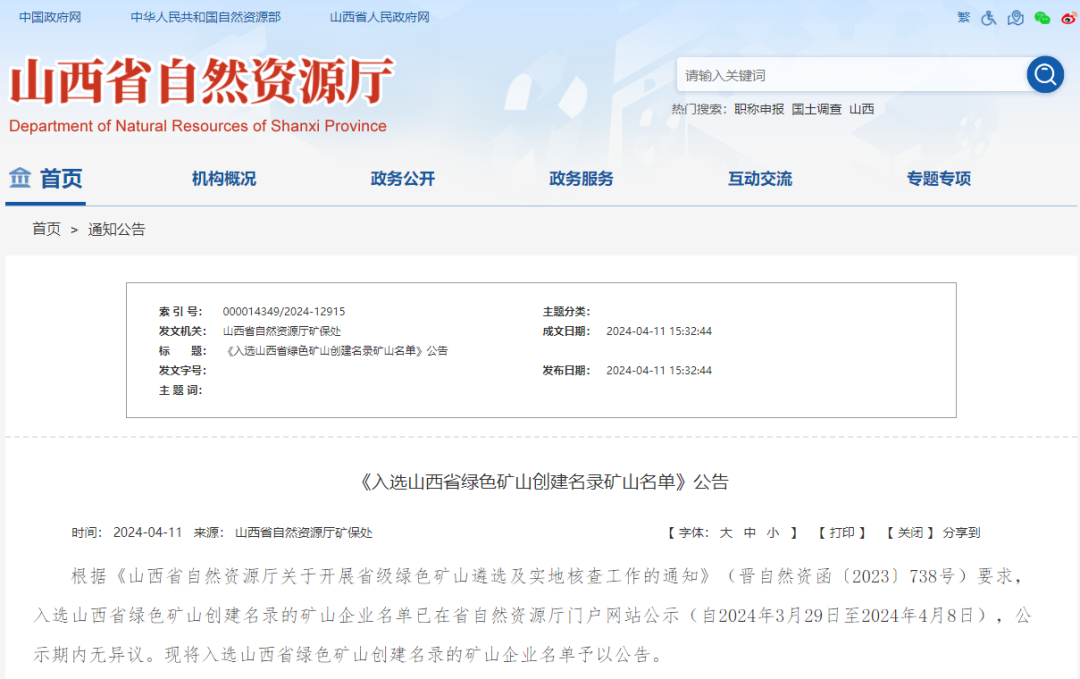This screenshot has width=1080, height=679.
Task: Go to 通知公告 in breadcrumb
Action: (117, 229)
